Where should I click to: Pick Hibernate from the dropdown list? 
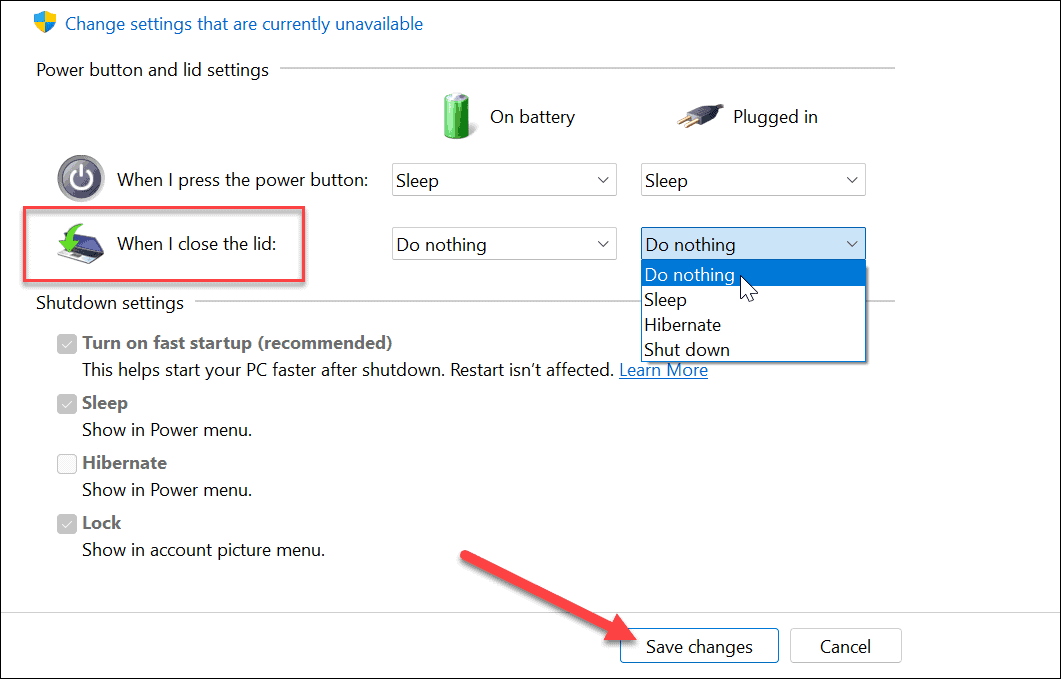683,325
